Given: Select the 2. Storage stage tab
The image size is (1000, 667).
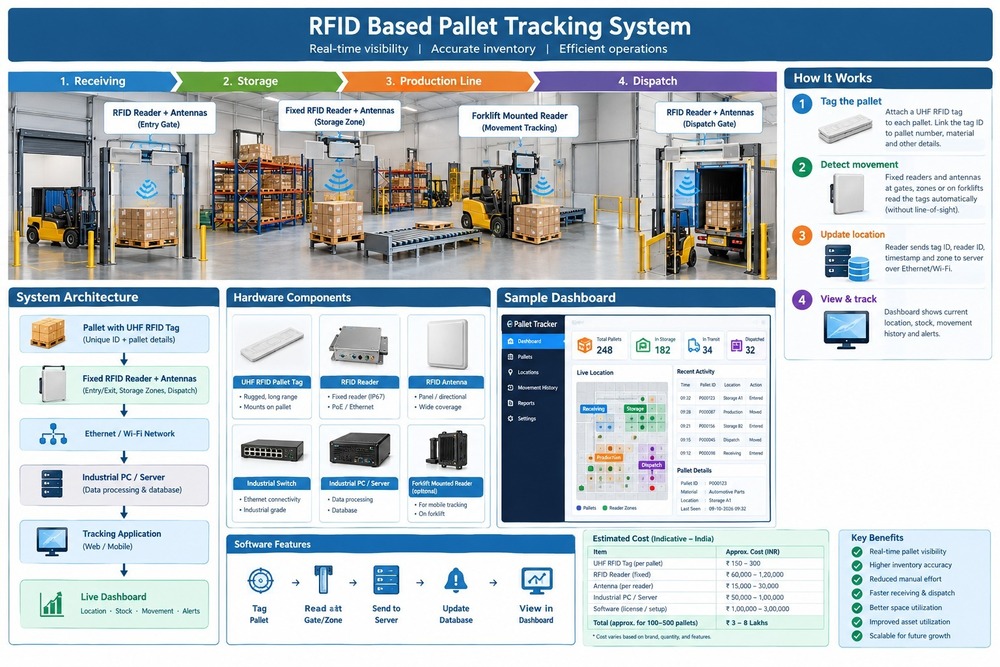Looking at the screenshot, I should [x=258, y=81].
